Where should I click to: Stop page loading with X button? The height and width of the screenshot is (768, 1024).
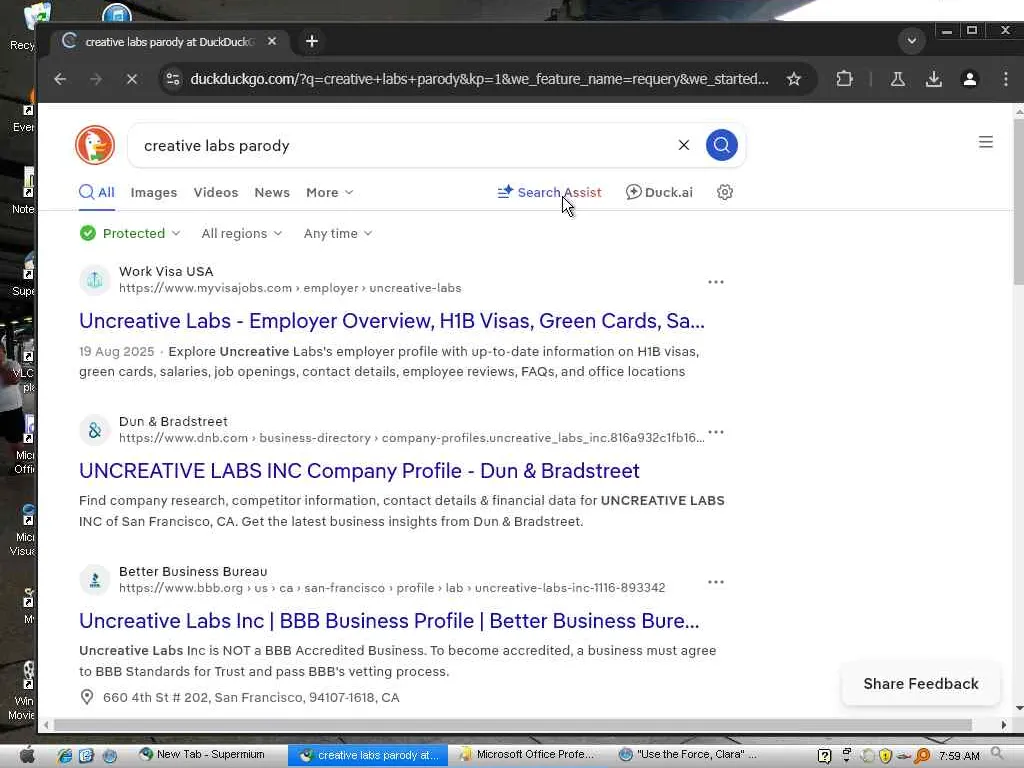131,79
